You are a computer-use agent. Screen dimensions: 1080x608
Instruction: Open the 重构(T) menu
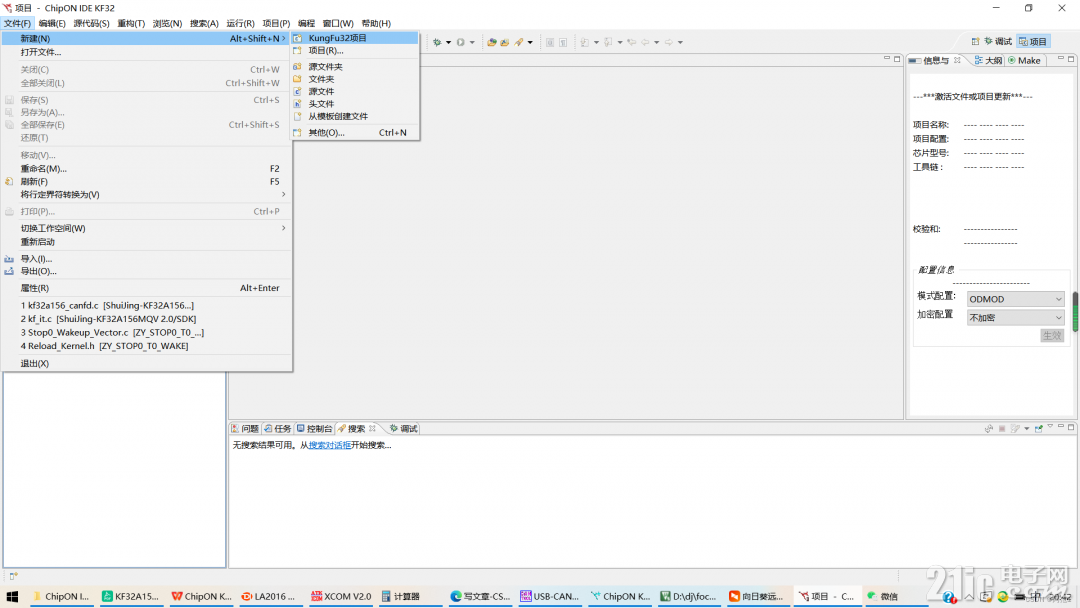(131, 23)
